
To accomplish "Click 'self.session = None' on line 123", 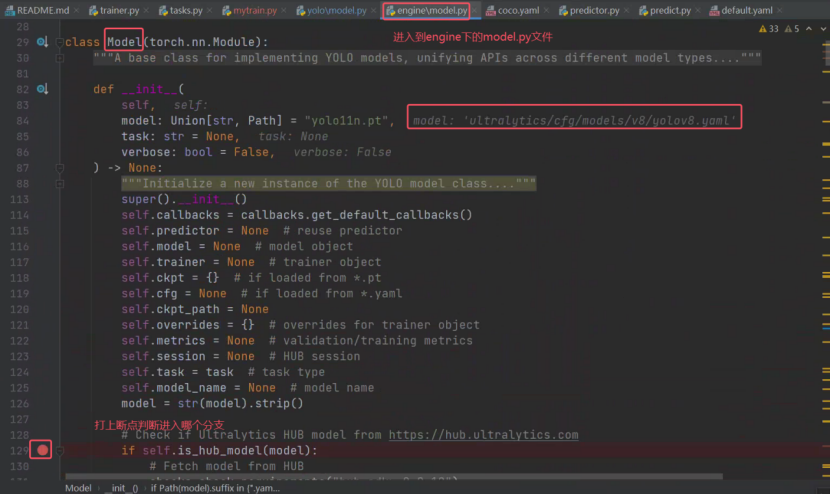I will point(188,357).
